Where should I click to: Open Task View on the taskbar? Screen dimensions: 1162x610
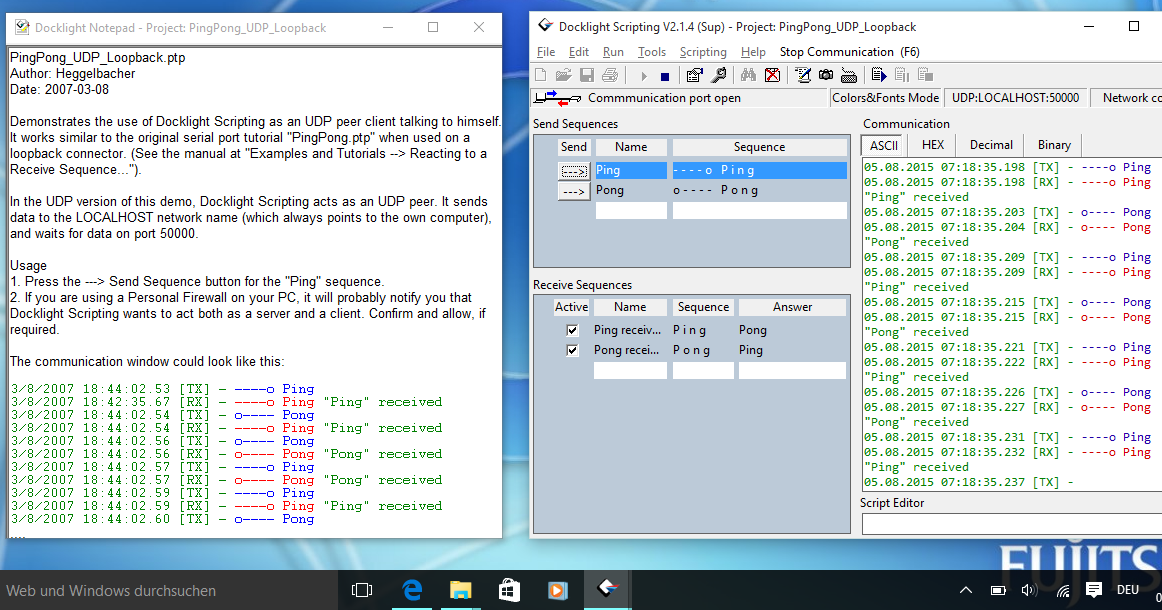(x=362, y=590)
